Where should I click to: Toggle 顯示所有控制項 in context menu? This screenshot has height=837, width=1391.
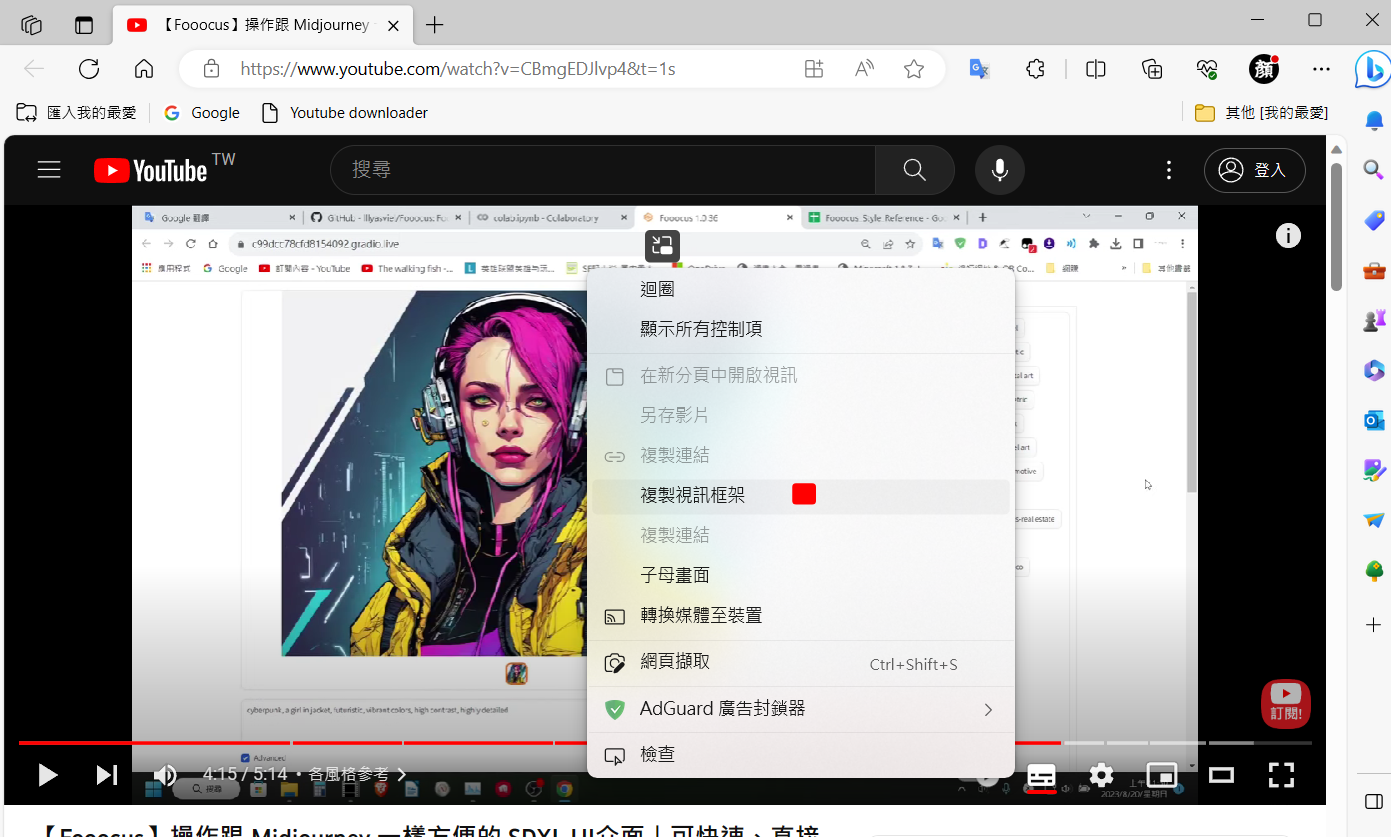[801, 329]
